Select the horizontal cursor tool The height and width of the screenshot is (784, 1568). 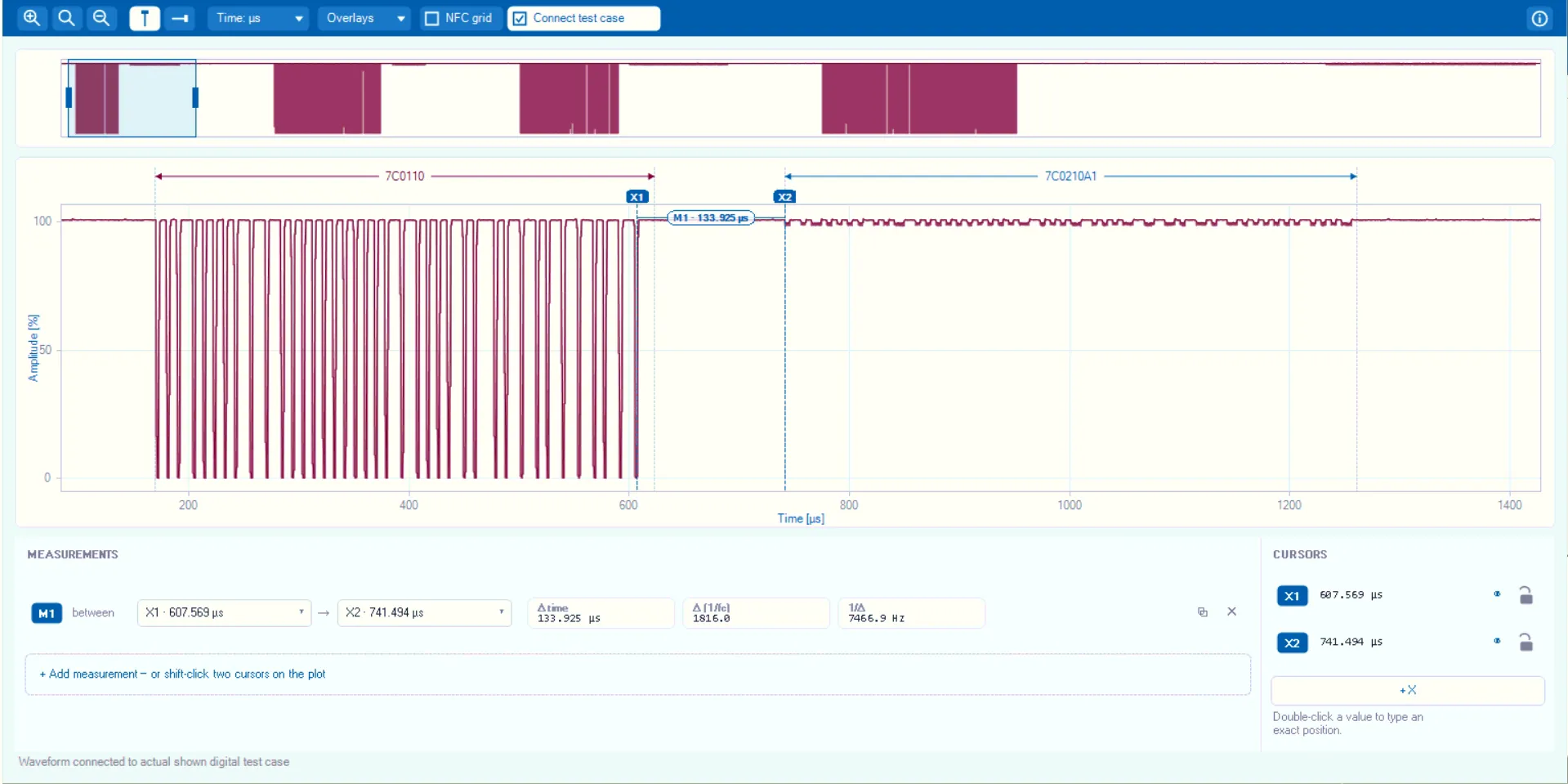[180, 18]
